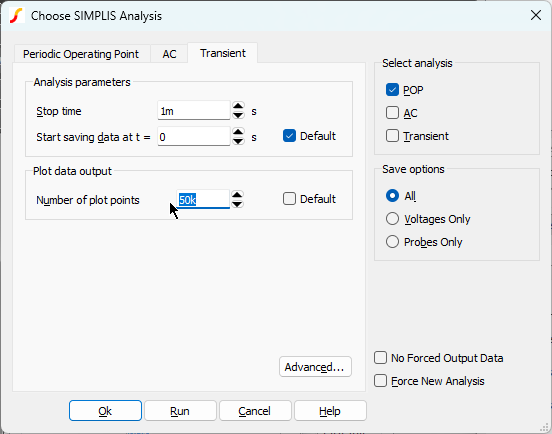This screenshot has width=552, height=434.
Task: Uncheck the POP analysis checkbox
Action: 392,90
